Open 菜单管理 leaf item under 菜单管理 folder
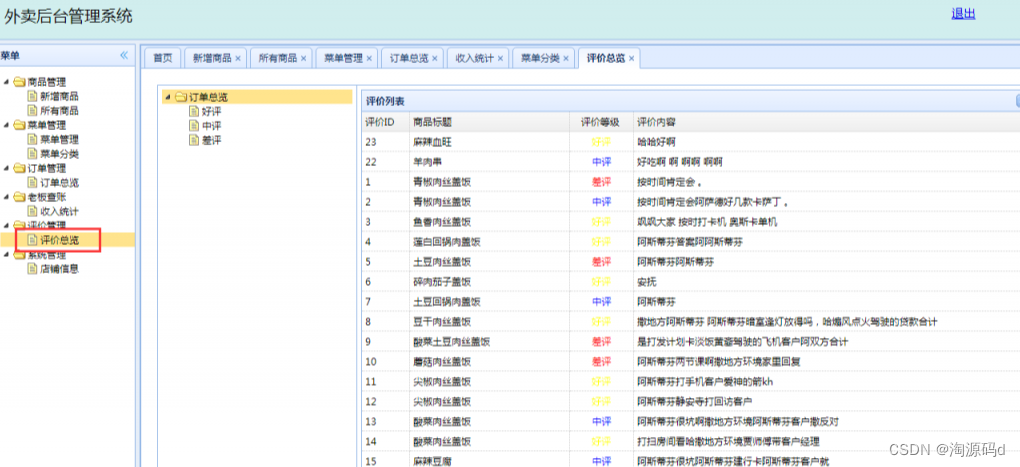The width and height of the screenshot is (1020, 467). pyautogui.click(x=59, y=139)
